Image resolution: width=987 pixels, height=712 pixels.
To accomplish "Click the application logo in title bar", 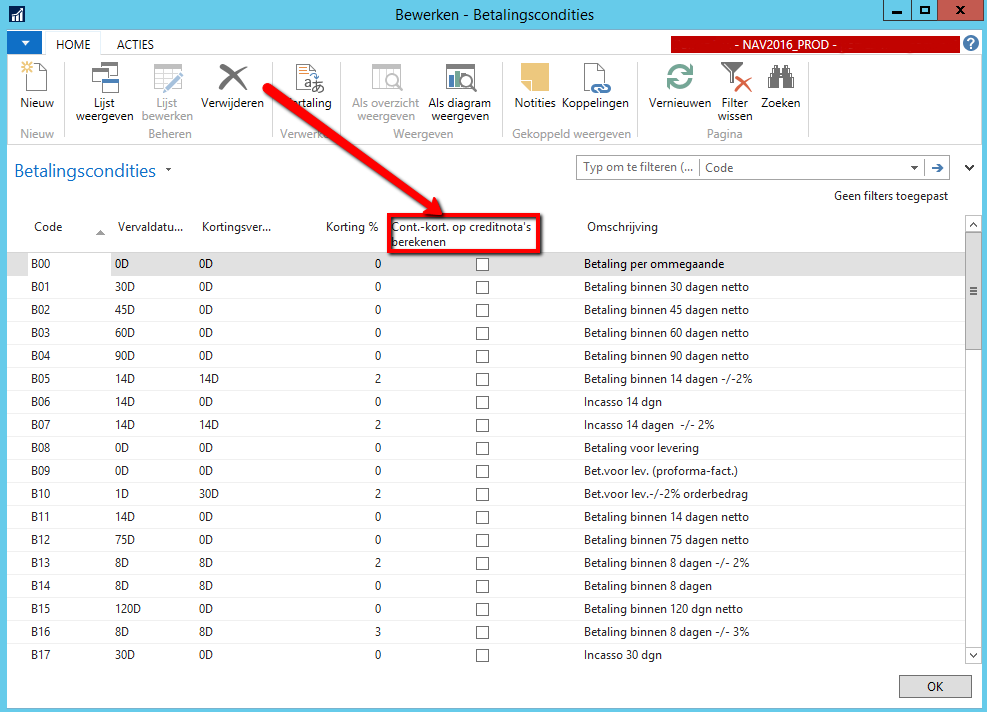I will (x=17, y=14).
